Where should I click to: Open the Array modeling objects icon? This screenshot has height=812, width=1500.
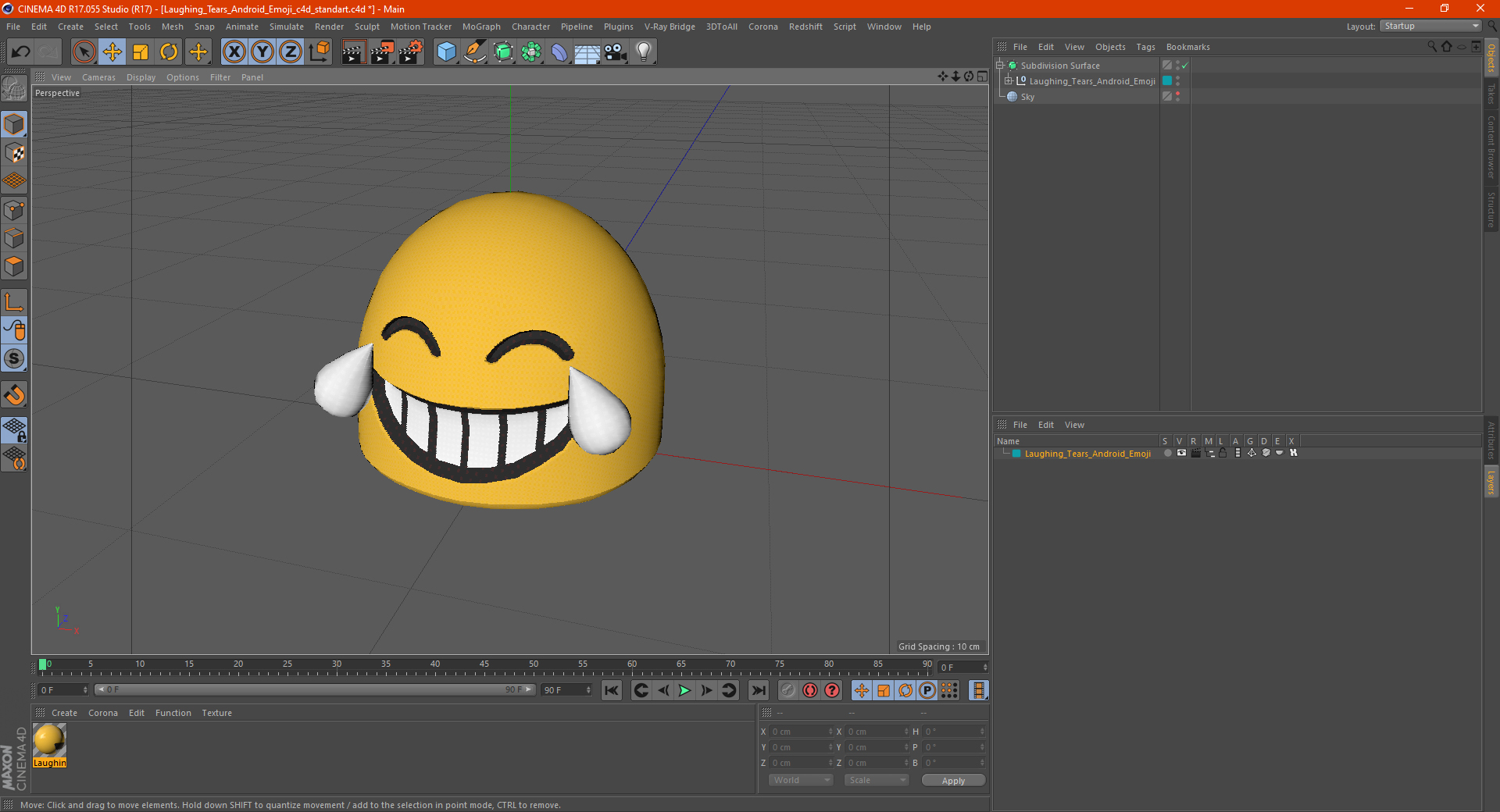click(531, 52)
